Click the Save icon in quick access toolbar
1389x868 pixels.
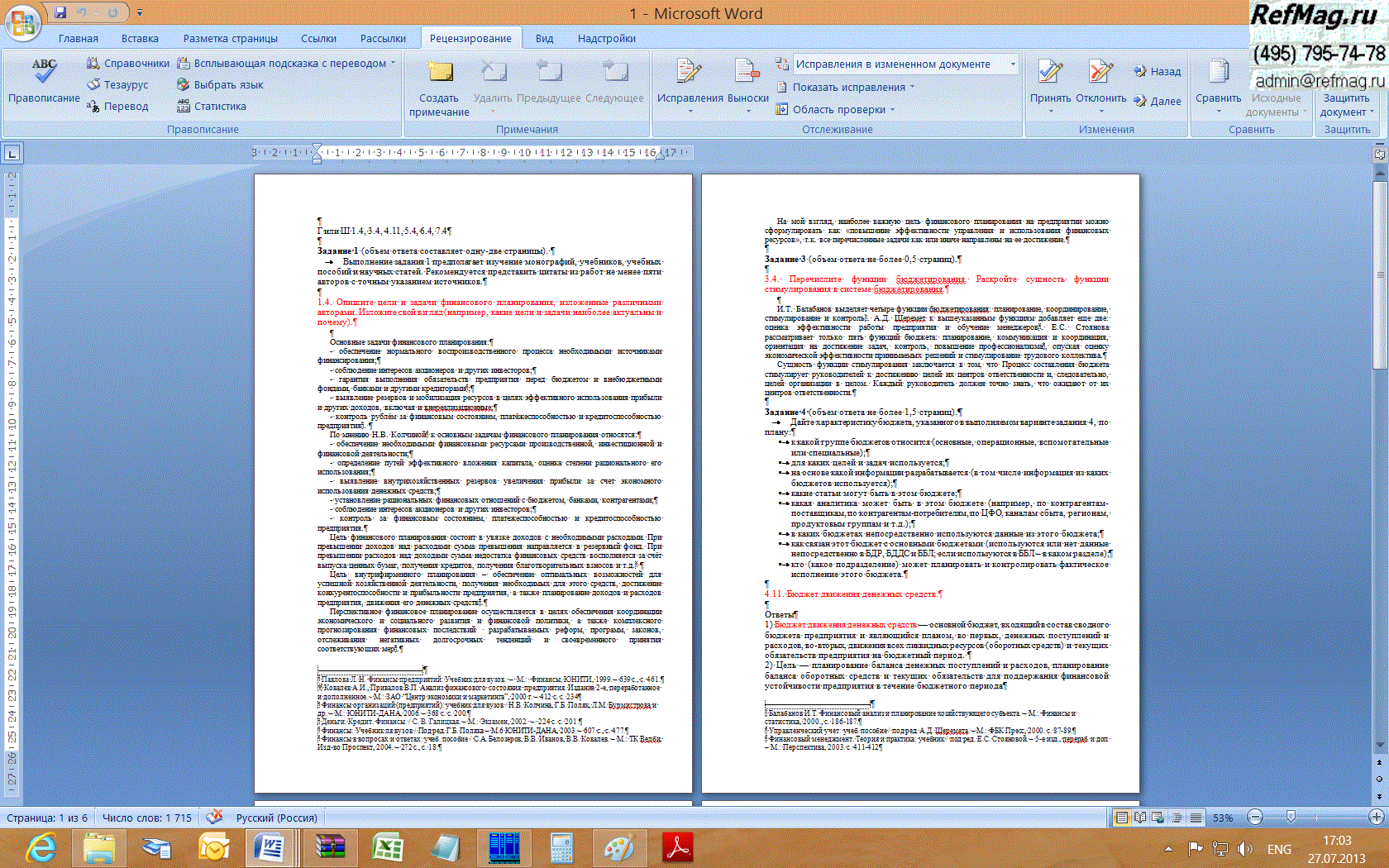(60, 12)
